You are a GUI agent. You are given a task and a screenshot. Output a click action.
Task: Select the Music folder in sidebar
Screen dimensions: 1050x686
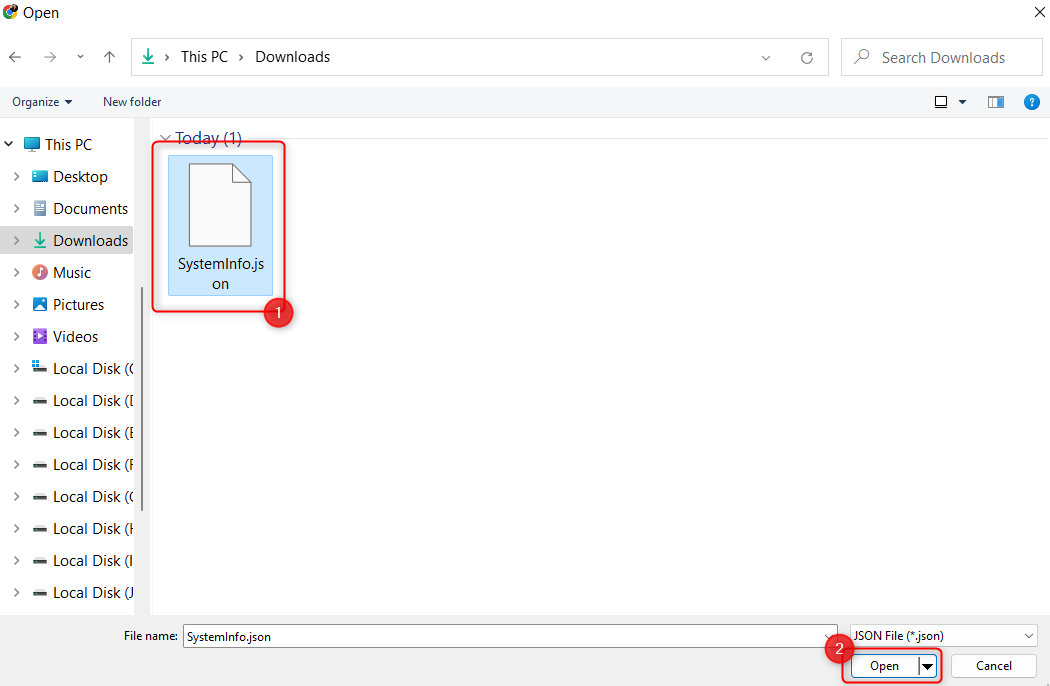[71, 272]
